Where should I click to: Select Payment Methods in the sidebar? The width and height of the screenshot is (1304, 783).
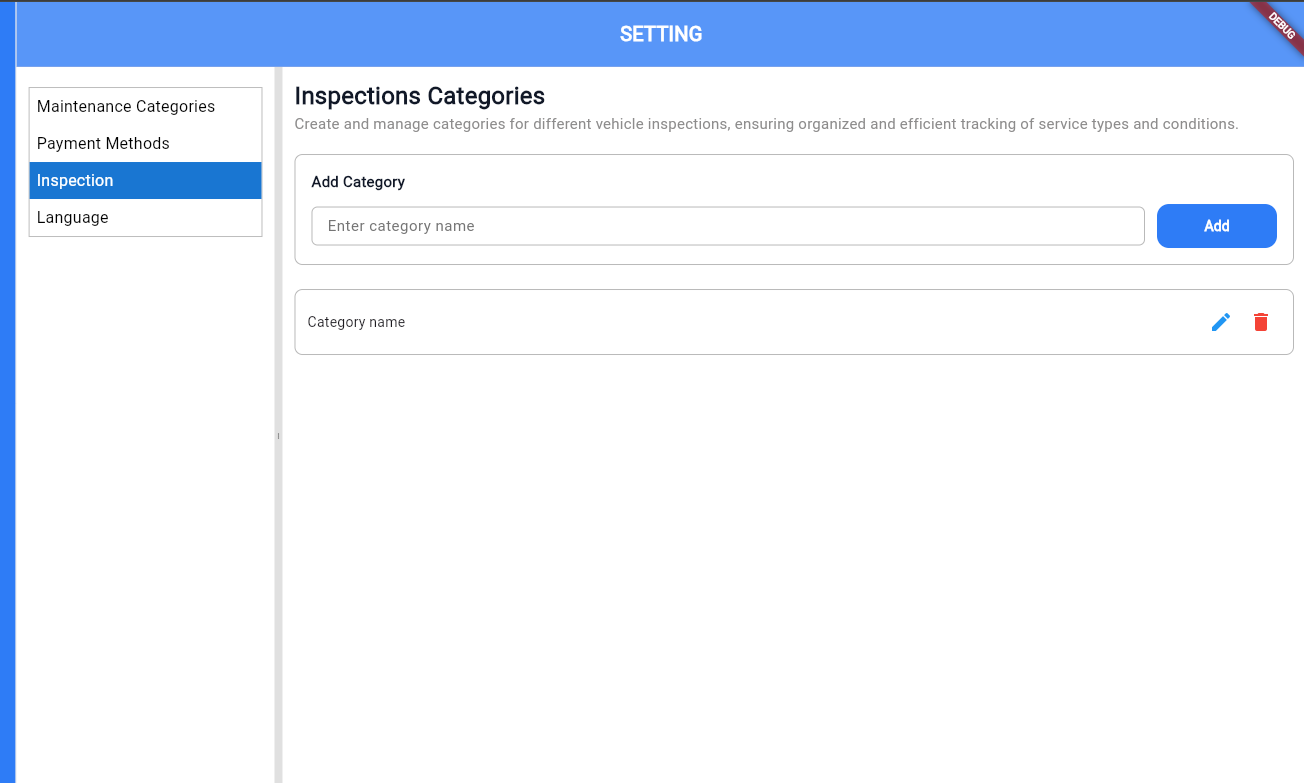(103, 143)
